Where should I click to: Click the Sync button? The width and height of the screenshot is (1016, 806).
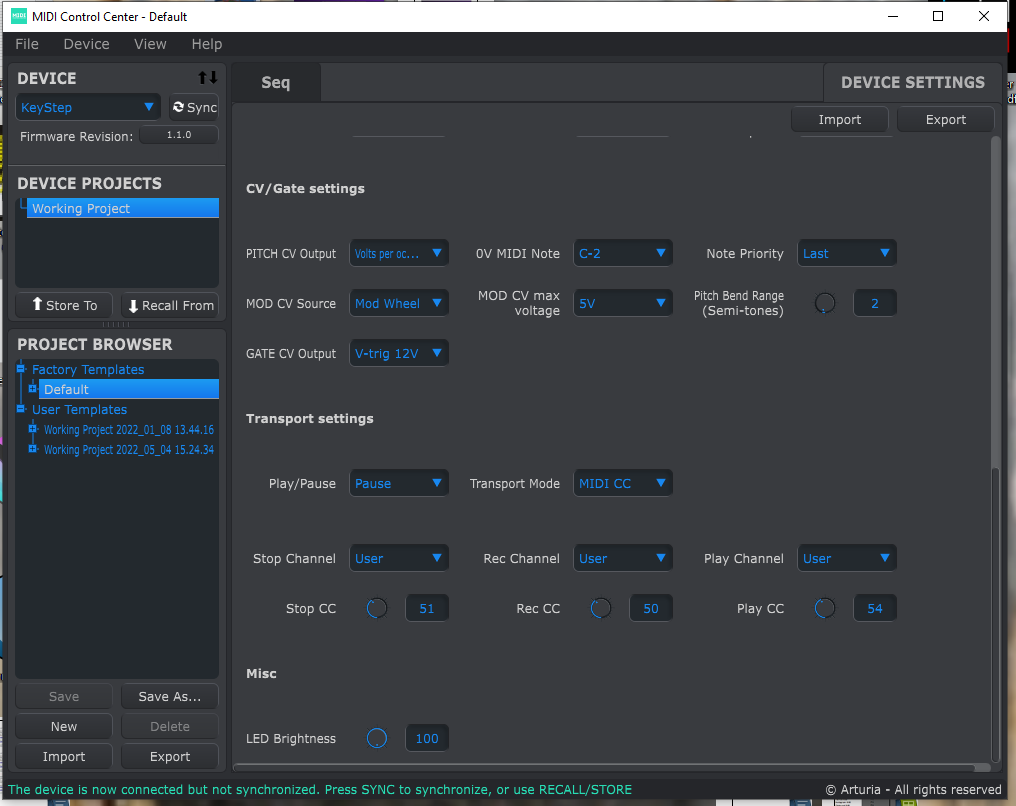pos(194,108)
